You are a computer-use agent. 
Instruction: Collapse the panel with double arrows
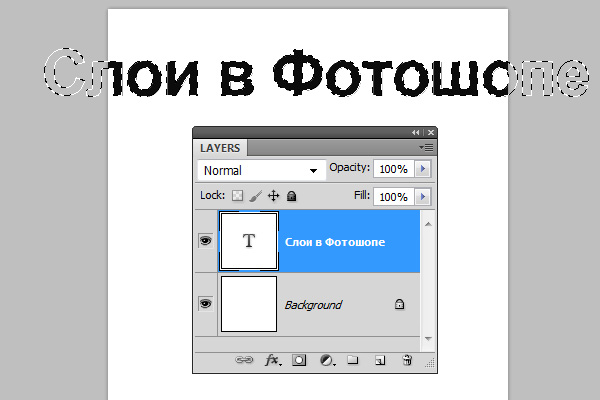coord(416,132)
